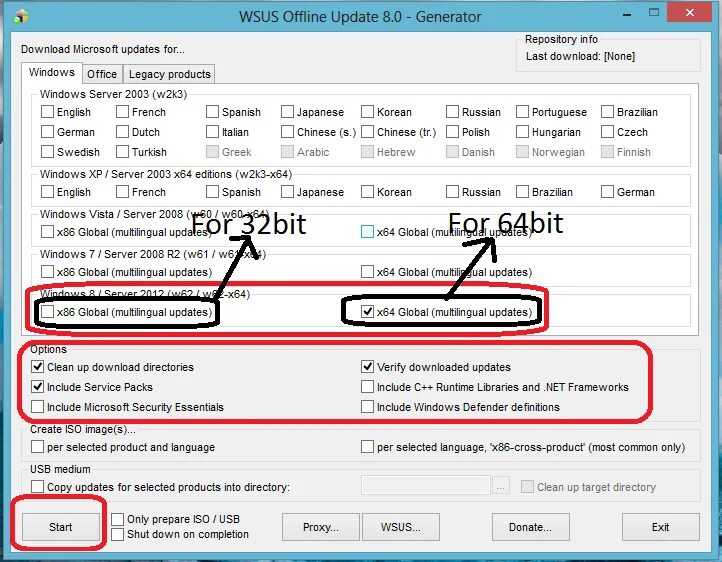Viewport: 722px width, 562px height.
Task: Enable Korean under Windows Server 2003
Action: [x=367, y=112]
